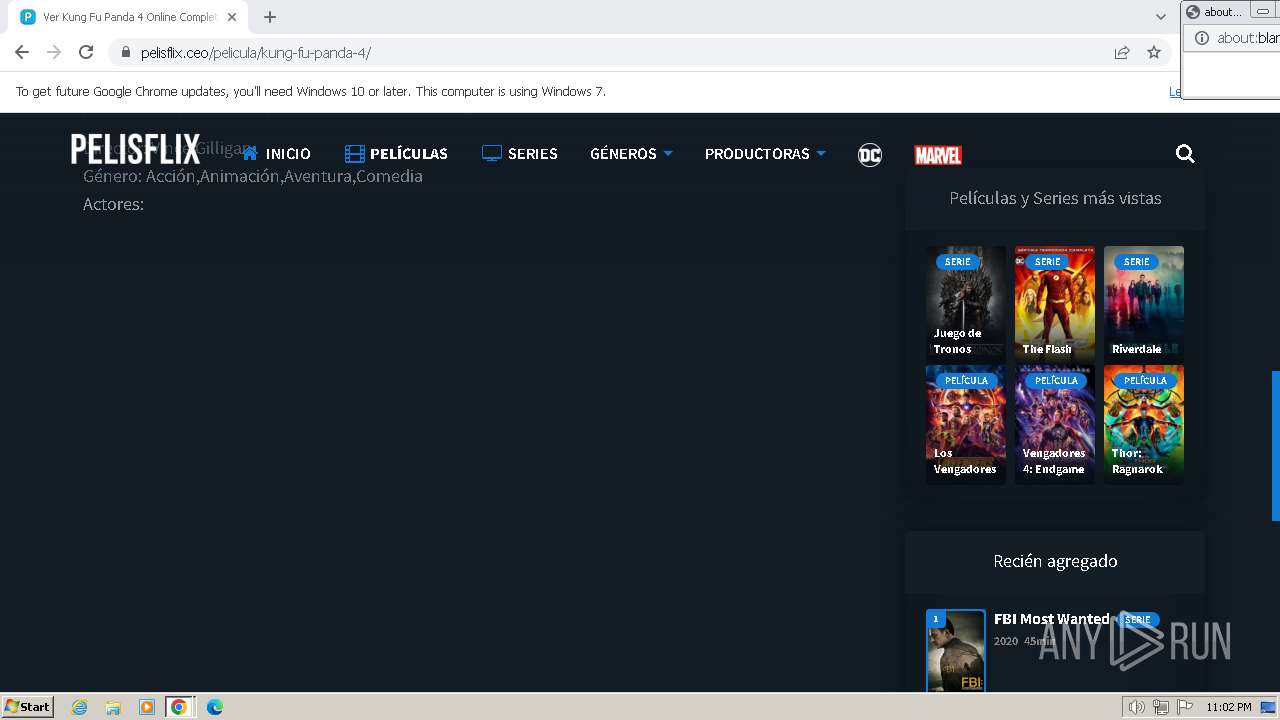This screenshot has width=1280, height=720.
Task: Open the INICIO menu item
Action: pyautogui.click(x=288, y=154)
